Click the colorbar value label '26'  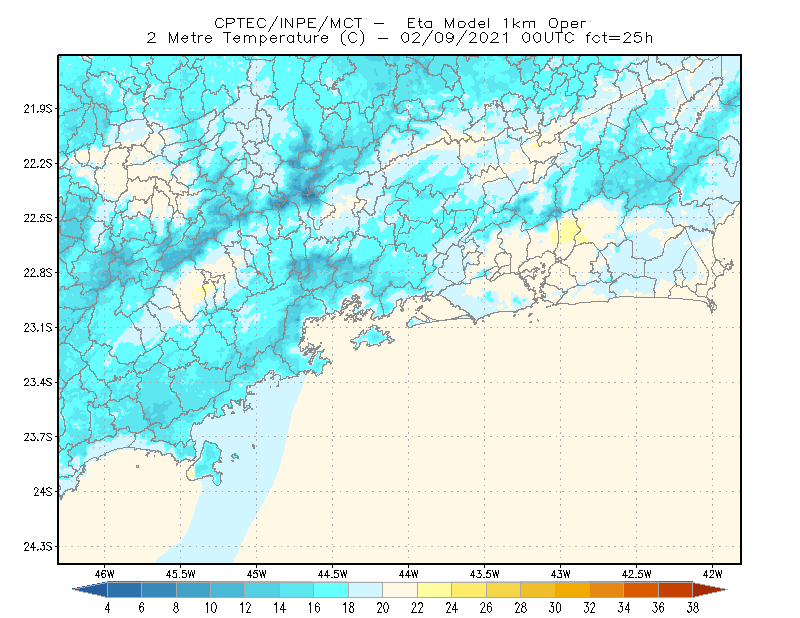486,608
